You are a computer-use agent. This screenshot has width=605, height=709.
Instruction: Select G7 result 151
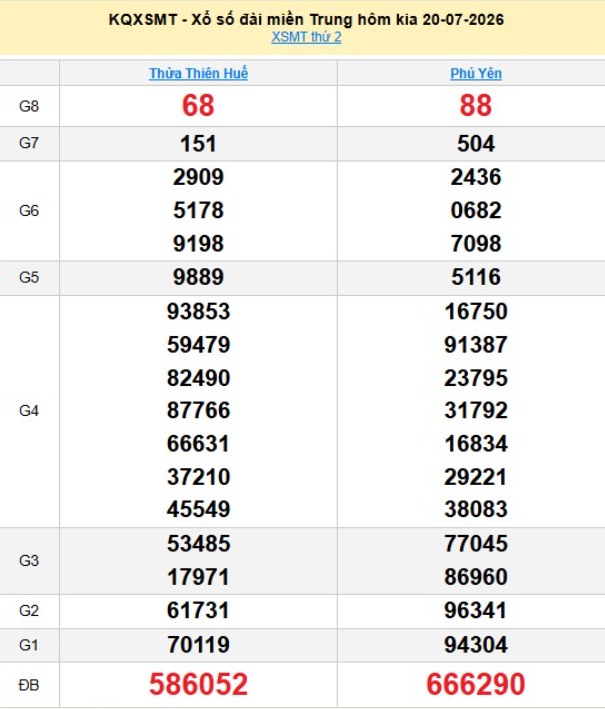click(x=198, y=144)
